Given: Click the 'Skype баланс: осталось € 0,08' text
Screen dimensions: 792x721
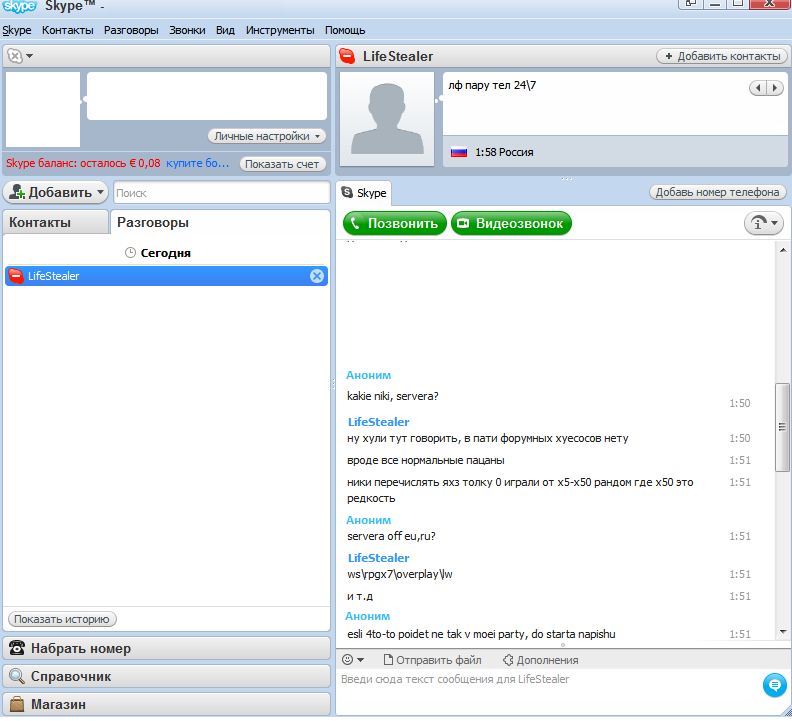Looking at the screenshot, I should 83,163.
